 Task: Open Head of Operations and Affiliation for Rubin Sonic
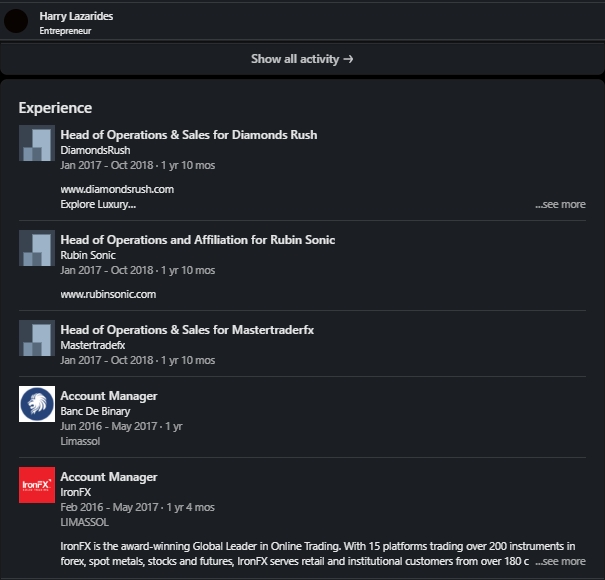[198, 240]
